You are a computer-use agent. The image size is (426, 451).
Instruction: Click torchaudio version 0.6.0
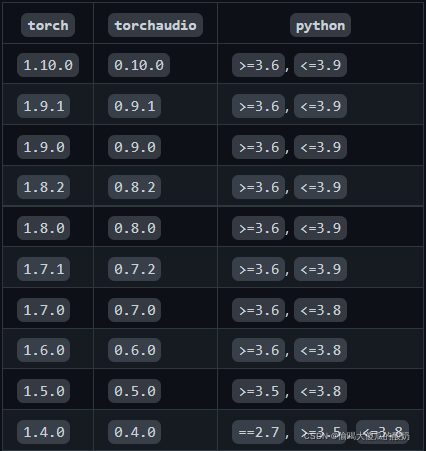coord(135,350)
